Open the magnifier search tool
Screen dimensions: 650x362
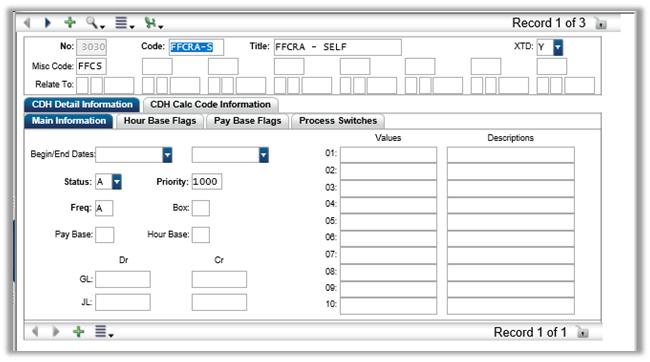click(95, 23)
